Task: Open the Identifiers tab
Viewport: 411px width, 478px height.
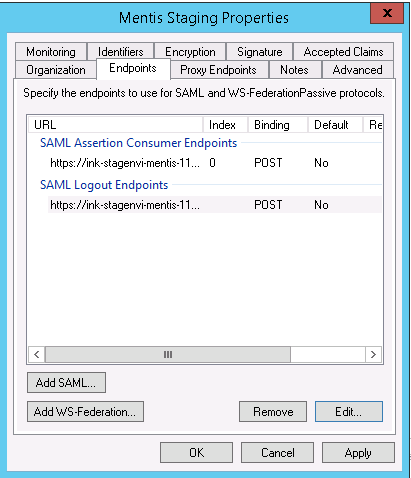Action: [x=120, y=52]
